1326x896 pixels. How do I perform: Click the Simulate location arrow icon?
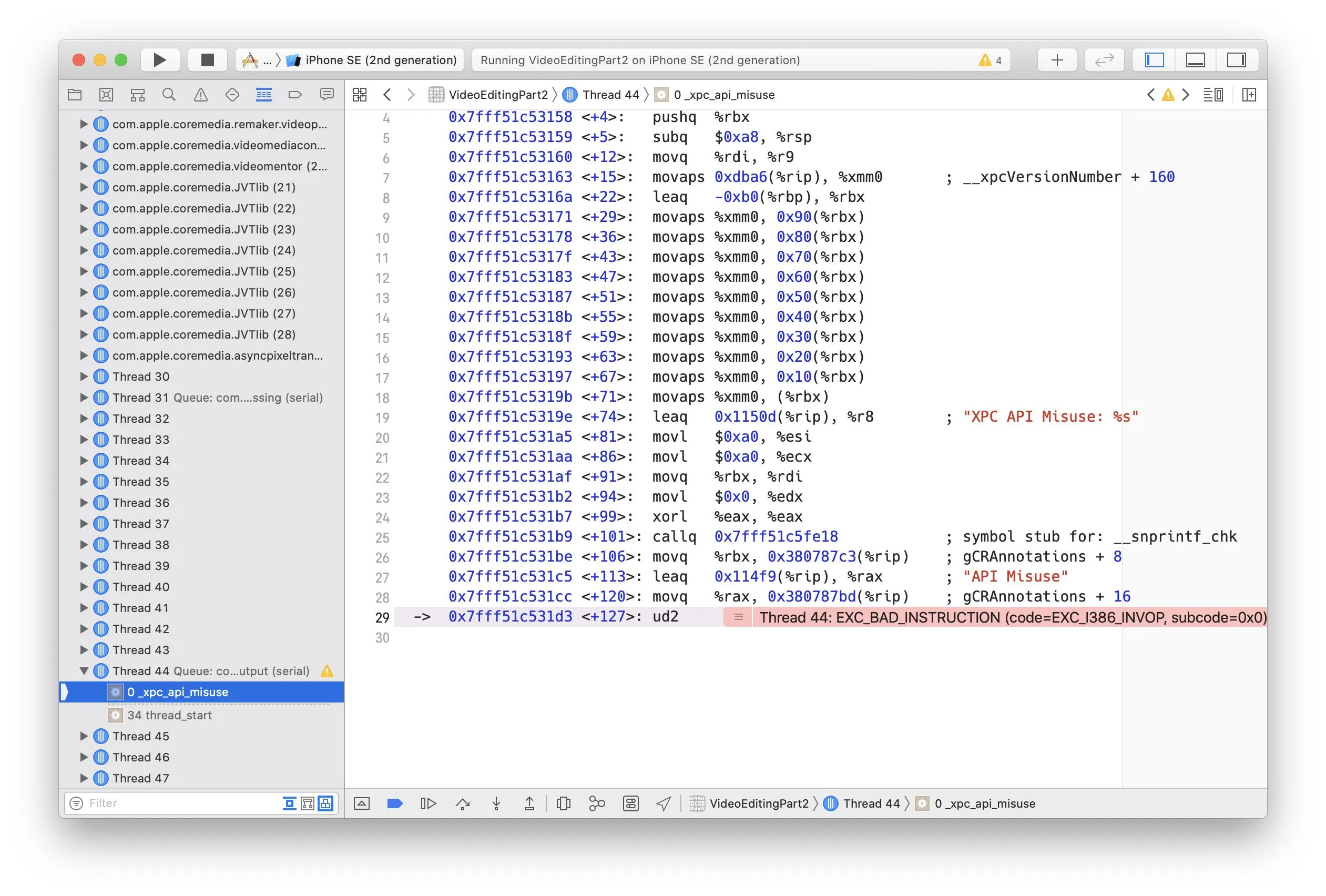(x=664, y=803)
